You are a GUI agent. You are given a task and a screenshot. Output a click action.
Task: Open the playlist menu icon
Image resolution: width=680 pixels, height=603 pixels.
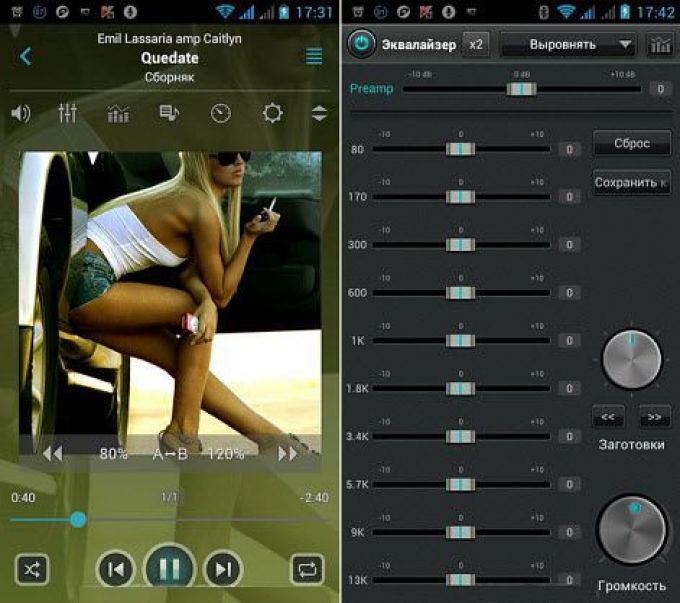tap(314, 57)
